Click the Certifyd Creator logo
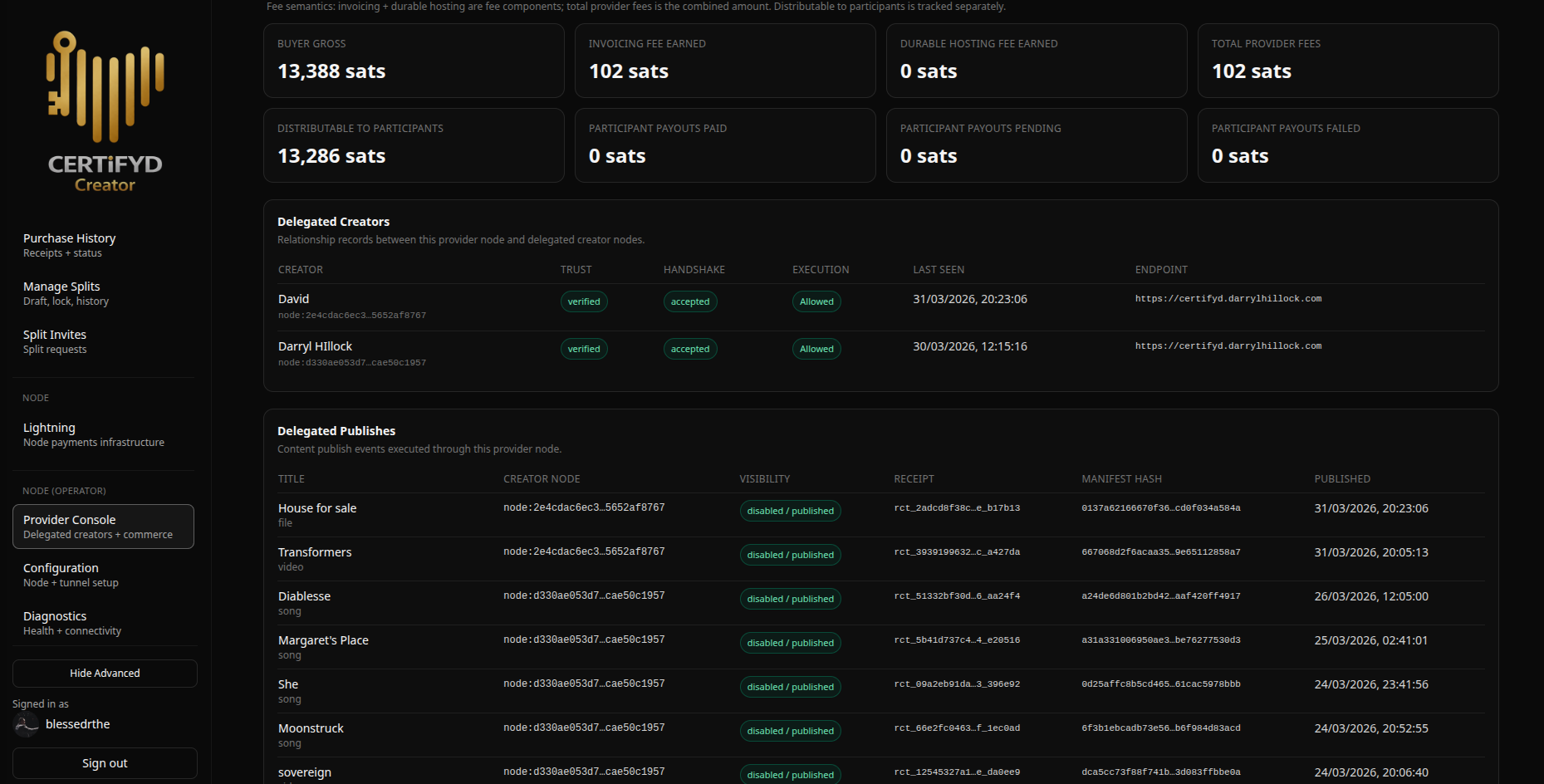The width and height of the screenshot is (1544, 784). point(105,111)
